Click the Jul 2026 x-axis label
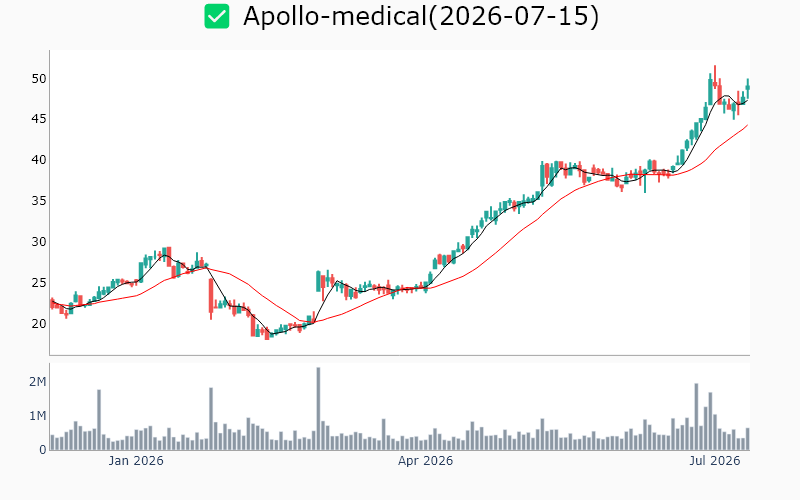The image size is (800, 500). pos(714,461)
